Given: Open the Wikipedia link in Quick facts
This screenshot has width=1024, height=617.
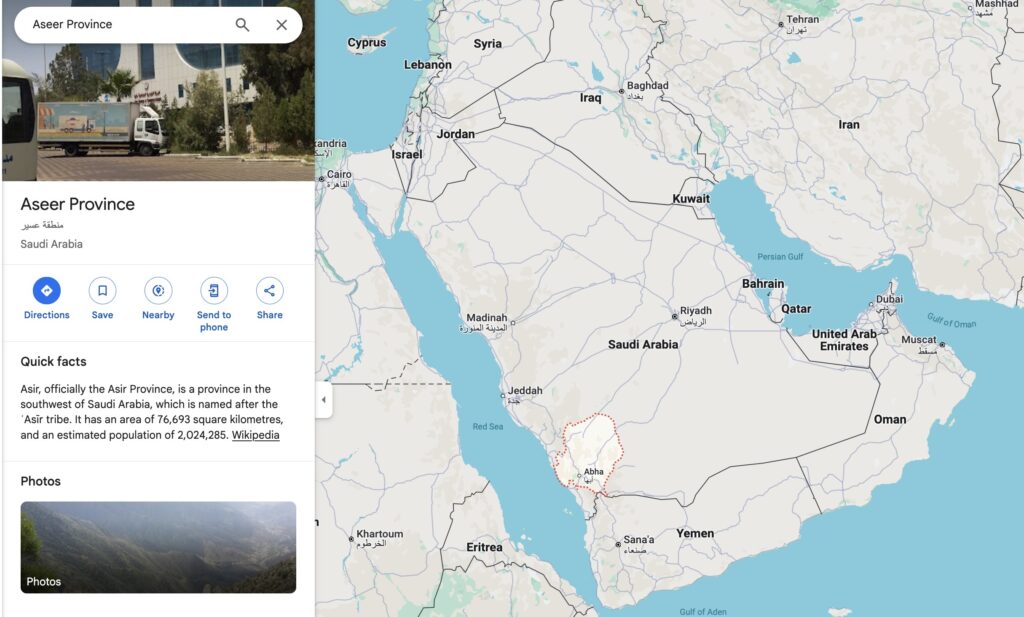Looking at the screenshot, I should pyautogui.click(x=256, y=435).
